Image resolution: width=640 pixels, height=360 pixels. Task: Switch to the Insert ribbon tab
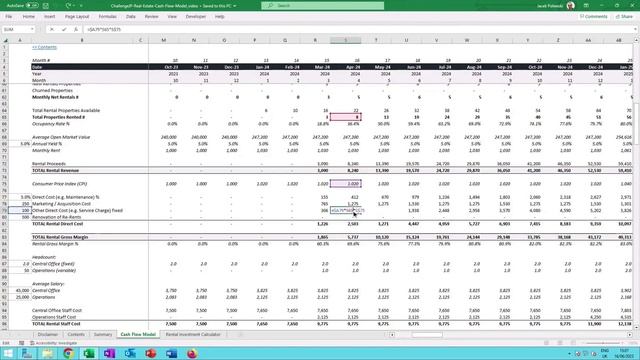[x=49, y=17]
